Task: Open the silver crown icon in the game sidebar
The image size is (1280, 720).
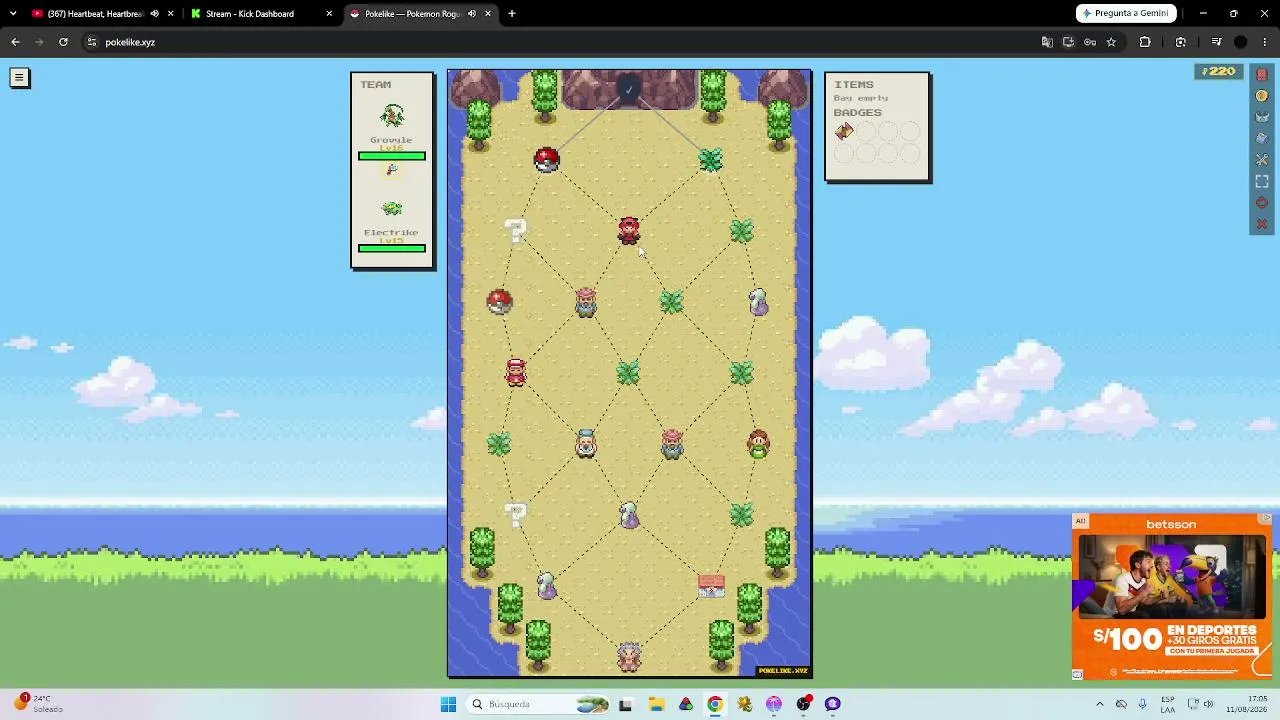Action: click(x=1262, y=117)
